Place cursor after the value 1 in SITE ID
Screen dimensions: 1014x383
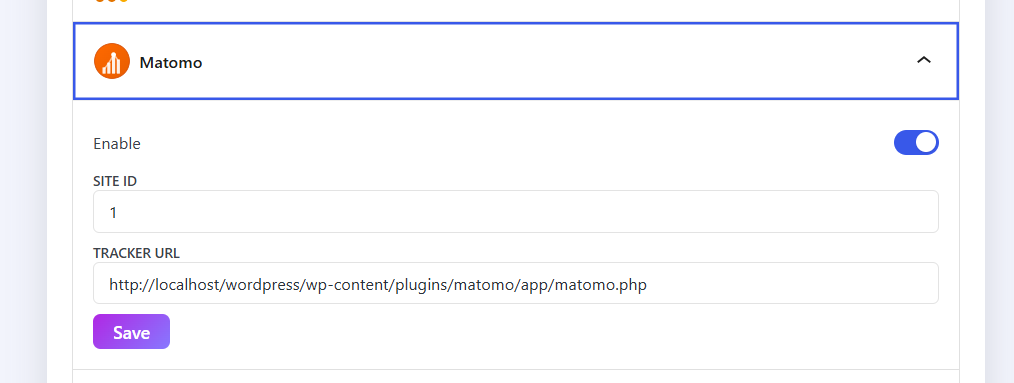tap(118, 212)
